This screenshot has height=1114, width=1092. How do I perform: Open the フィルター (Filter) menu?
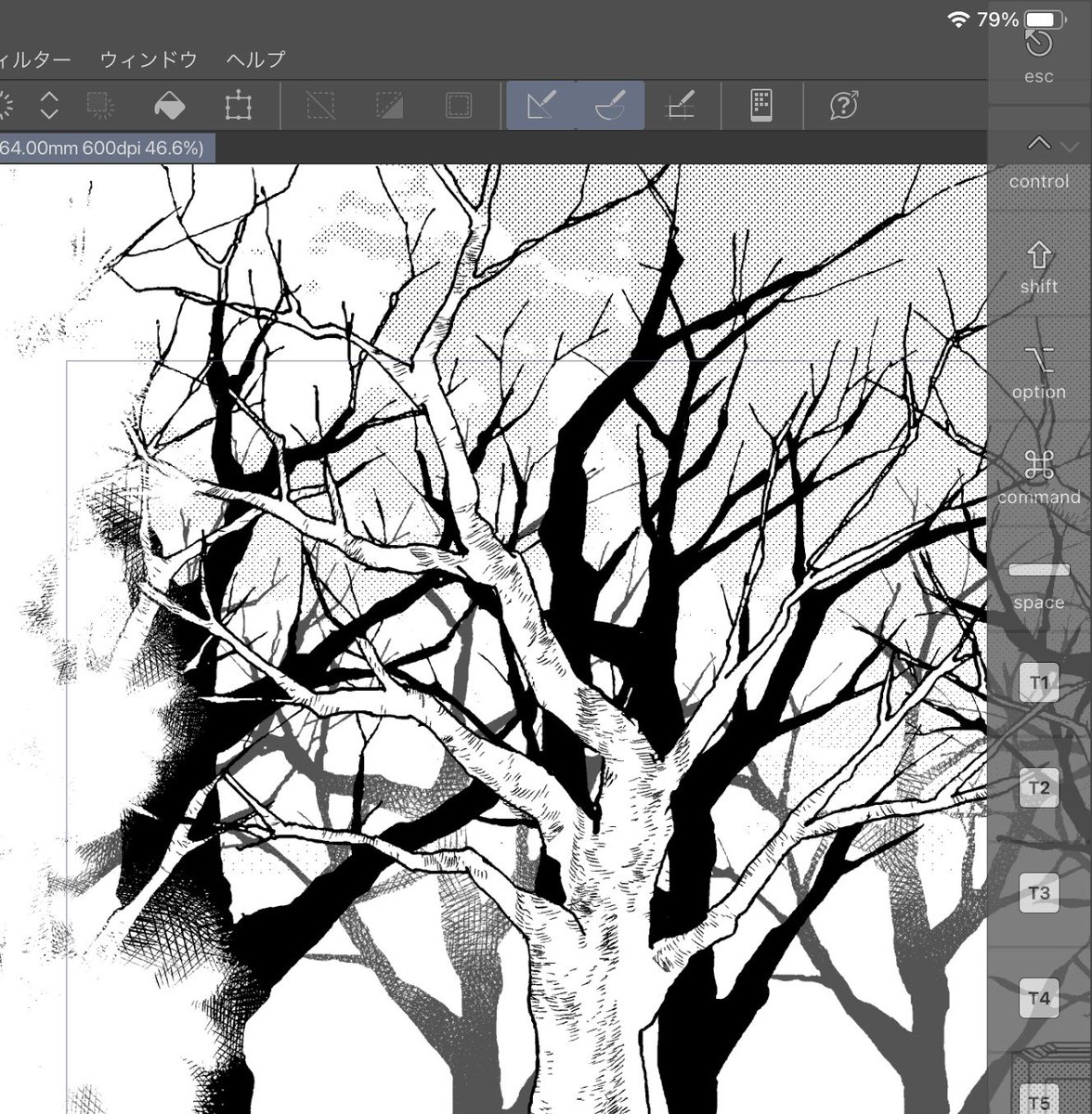35,59
